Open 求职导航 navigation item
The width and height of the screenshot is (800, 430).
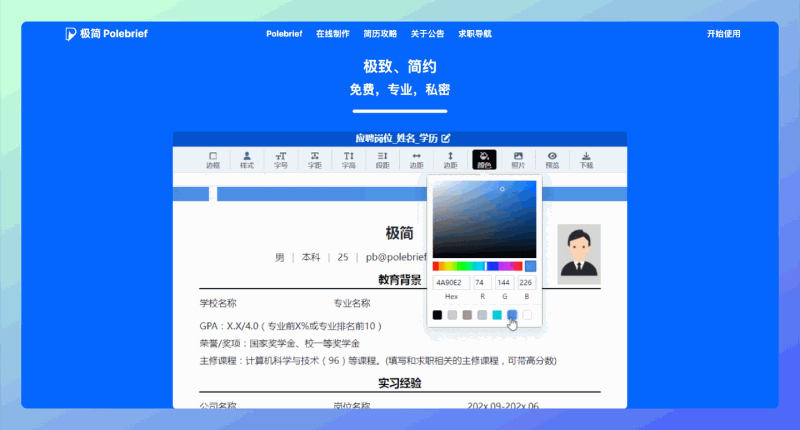tap(475, 34)
